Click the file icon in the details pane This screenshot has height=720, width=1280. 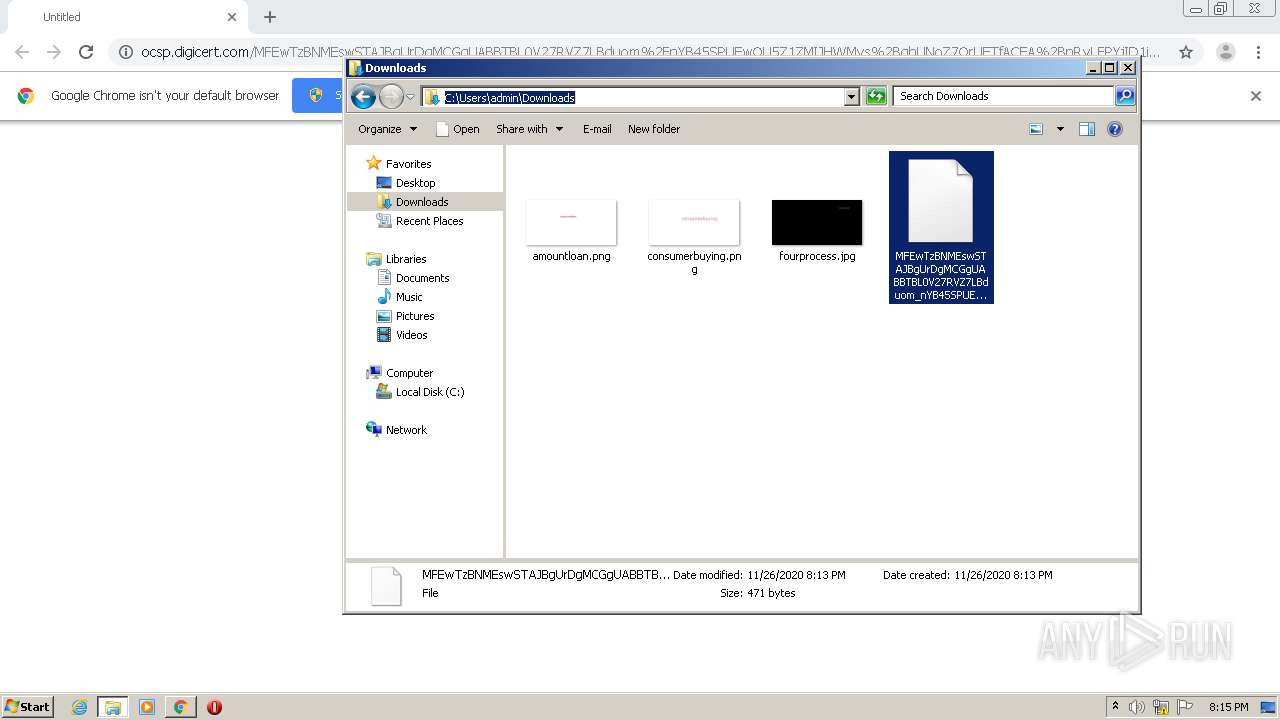click(386, 585)
